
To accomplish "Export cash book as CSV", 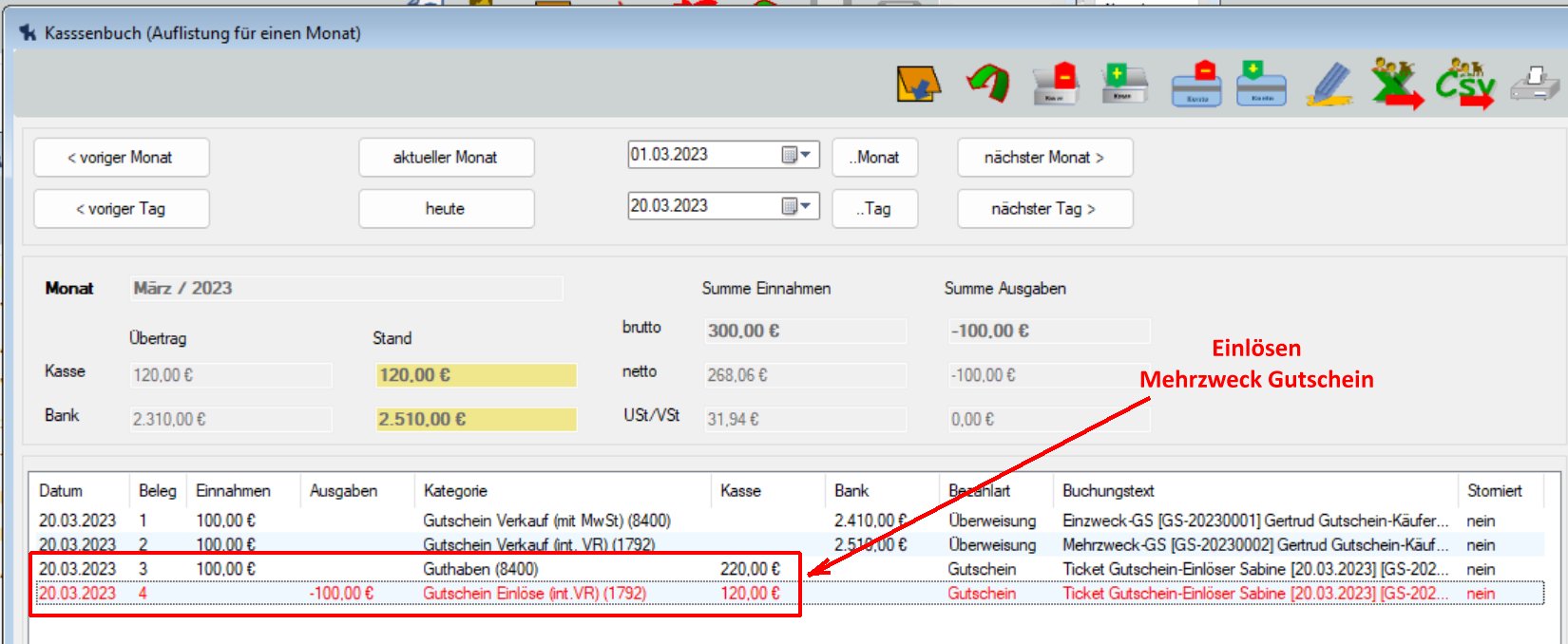I will (x=1464, y=84).
